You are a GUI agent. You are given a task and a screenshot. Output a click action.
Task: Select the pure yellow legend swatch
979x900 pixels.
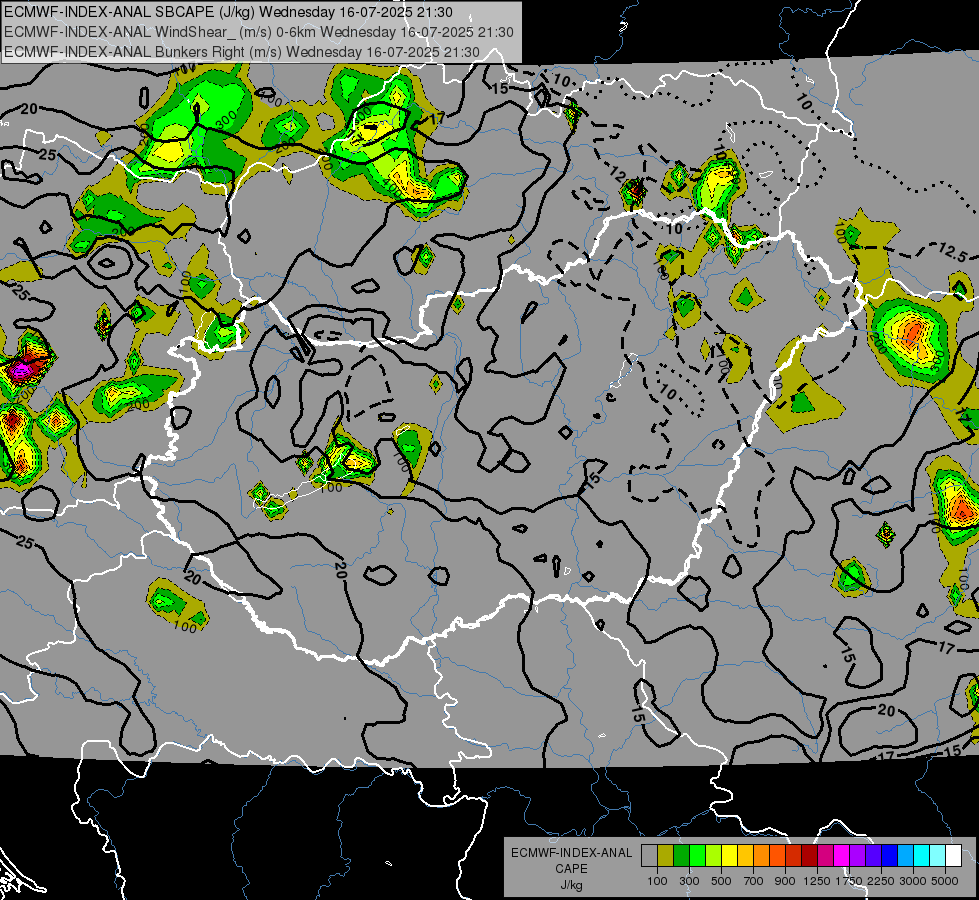click(729, 855)
